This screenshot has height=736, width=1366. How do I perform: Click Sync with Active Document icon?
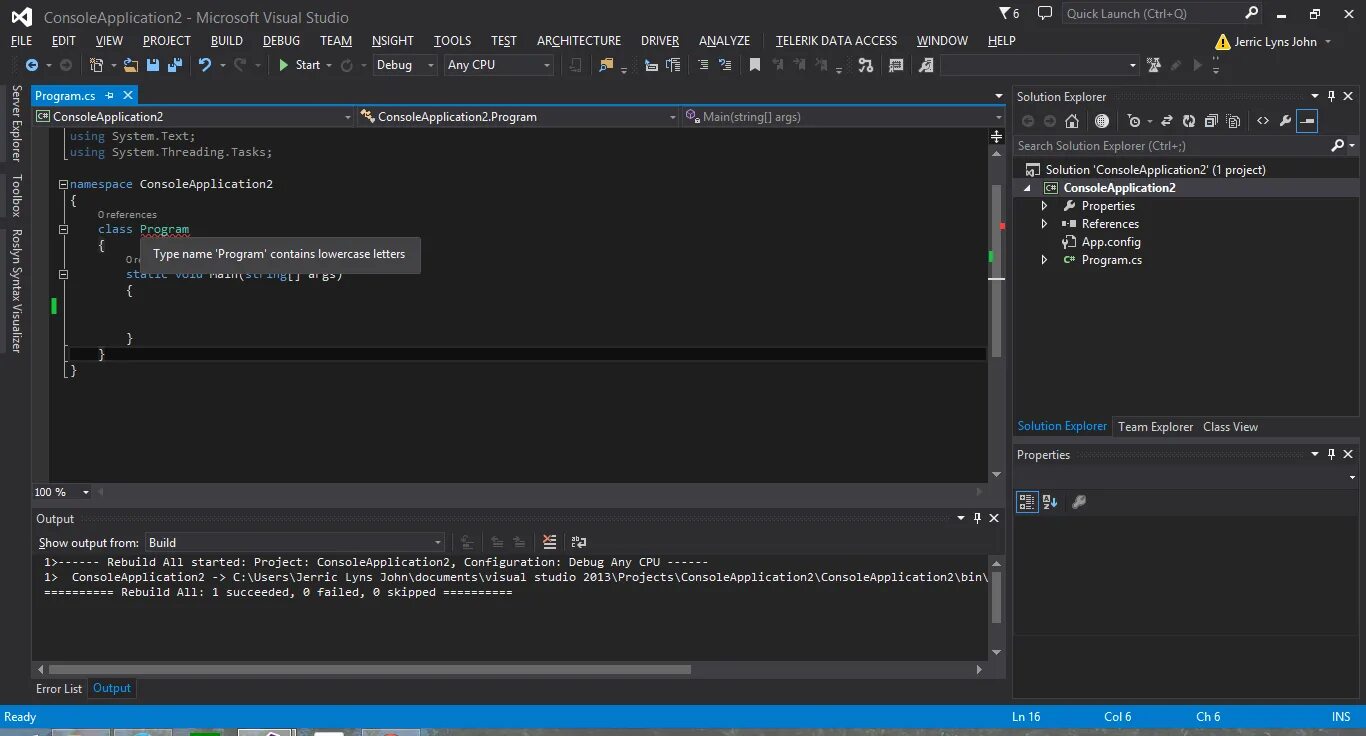point(1166,121)
